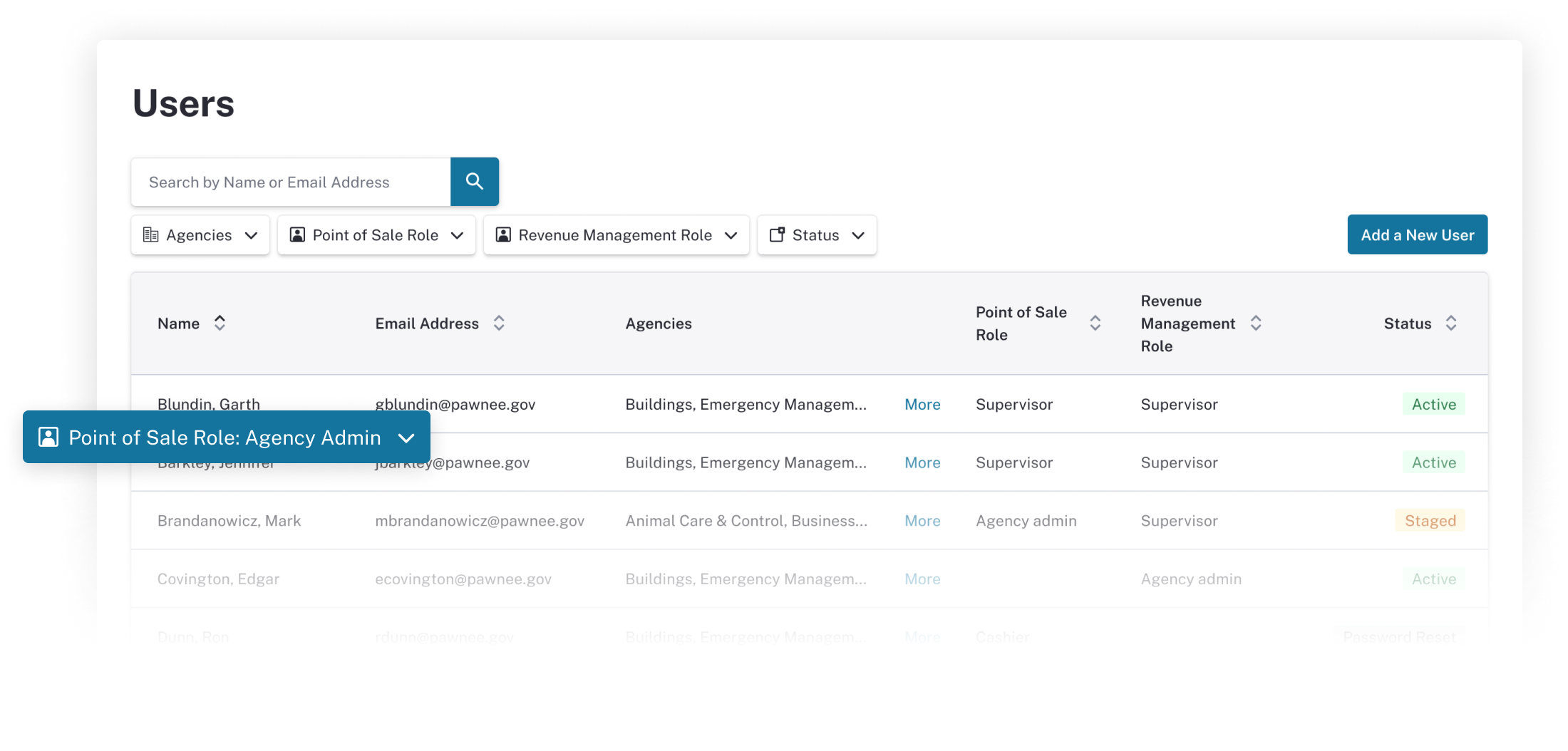Viewport: 1568px width, 751px height.
Task: Open the Agencies filter dropdown
Action: [251, 234]
